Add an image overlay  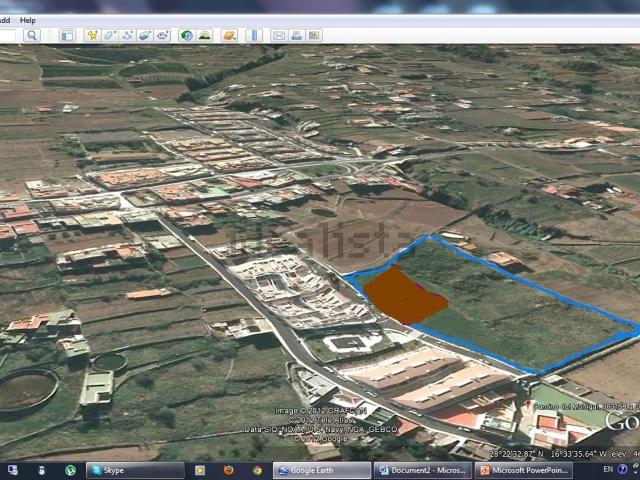144,35
